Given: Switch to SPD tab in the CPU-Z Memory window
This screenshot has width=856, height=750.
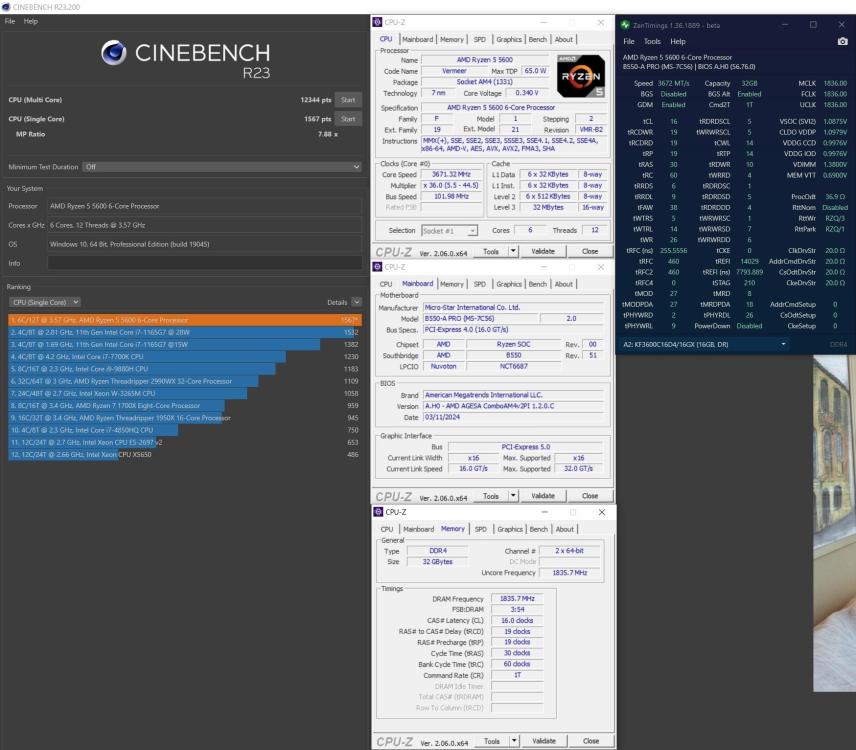Looking at the screenshot, I should click(480, 529).
